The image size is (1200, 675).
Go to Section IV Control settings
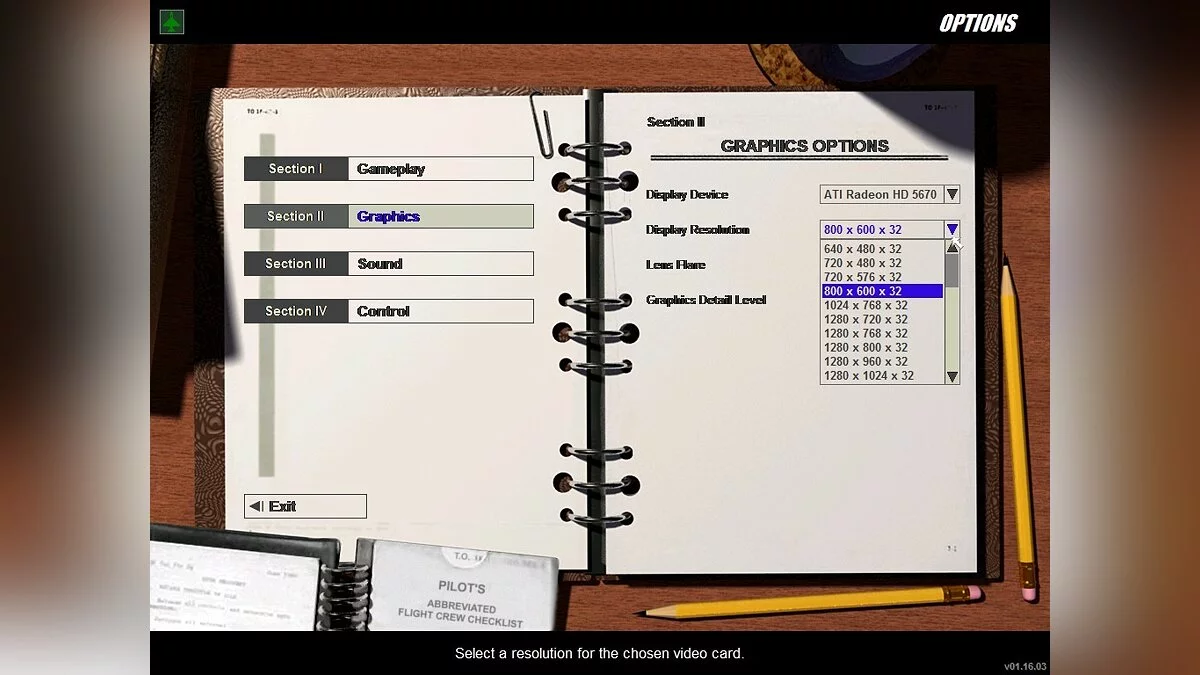pos(389,311)
